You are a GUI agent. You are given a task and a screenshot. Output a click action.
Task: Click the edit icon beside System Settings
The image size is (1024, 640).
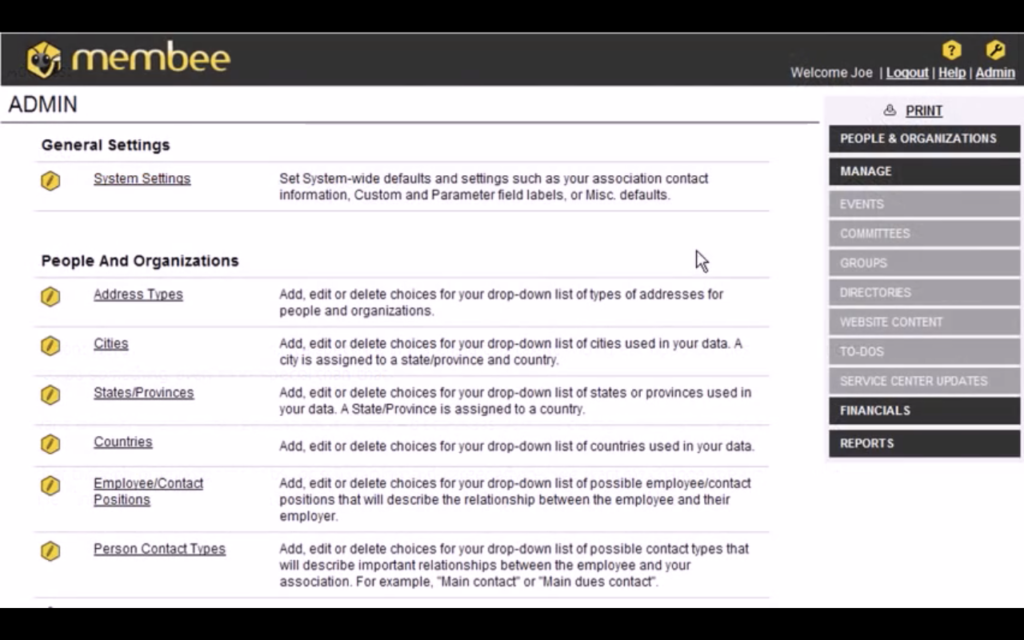coord(50,181)
